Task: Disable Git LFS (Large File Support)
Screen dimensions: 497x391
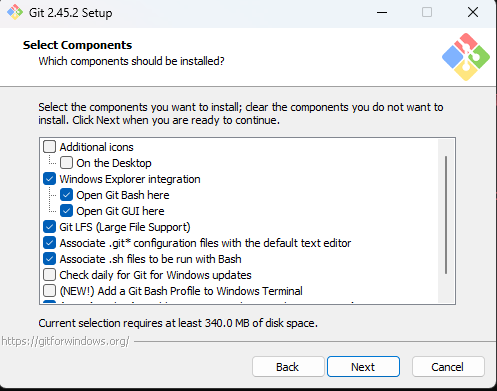Action: tap(50, 227)
